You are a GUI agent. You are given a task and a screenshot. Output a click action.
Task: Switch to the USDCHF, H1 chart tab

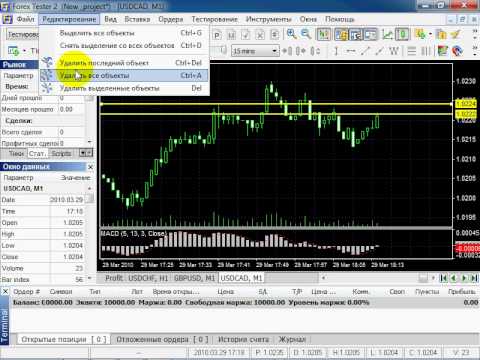point(148,278)
